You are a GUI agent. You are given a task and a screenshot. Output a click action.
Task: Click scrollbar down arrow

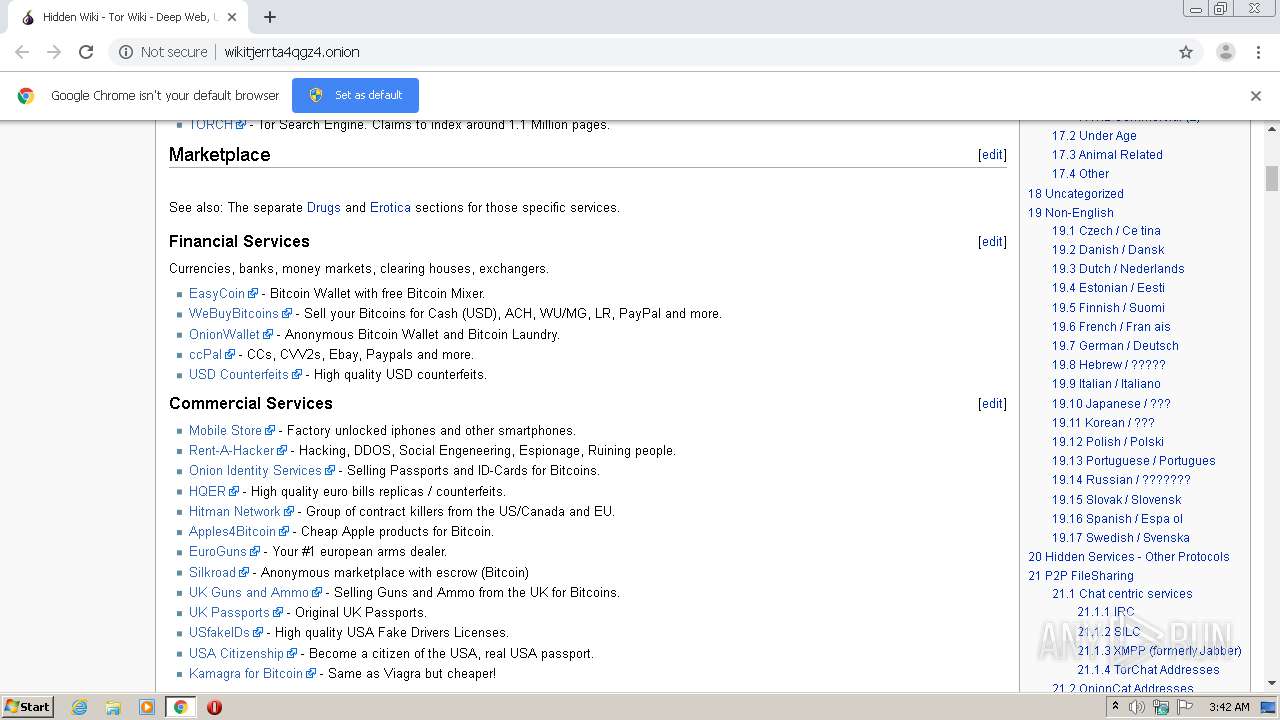click(x=1271, y=684)
